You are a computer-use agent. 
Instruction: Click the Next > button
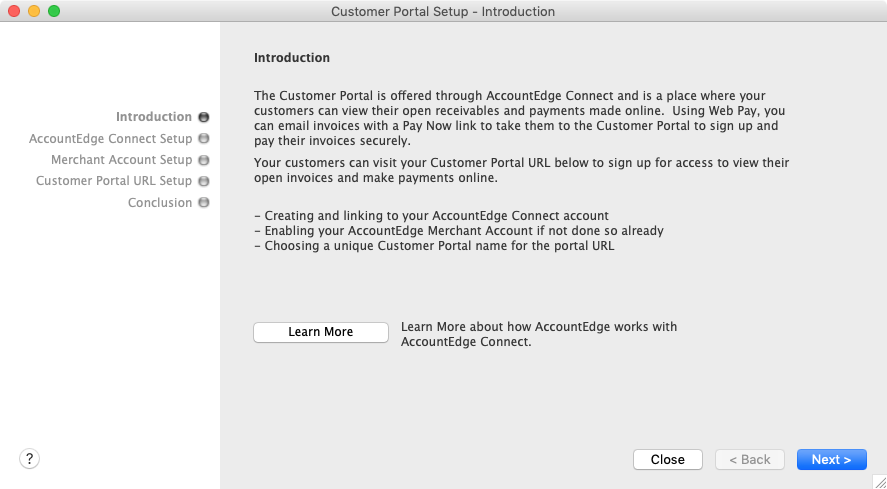[831, 460]
